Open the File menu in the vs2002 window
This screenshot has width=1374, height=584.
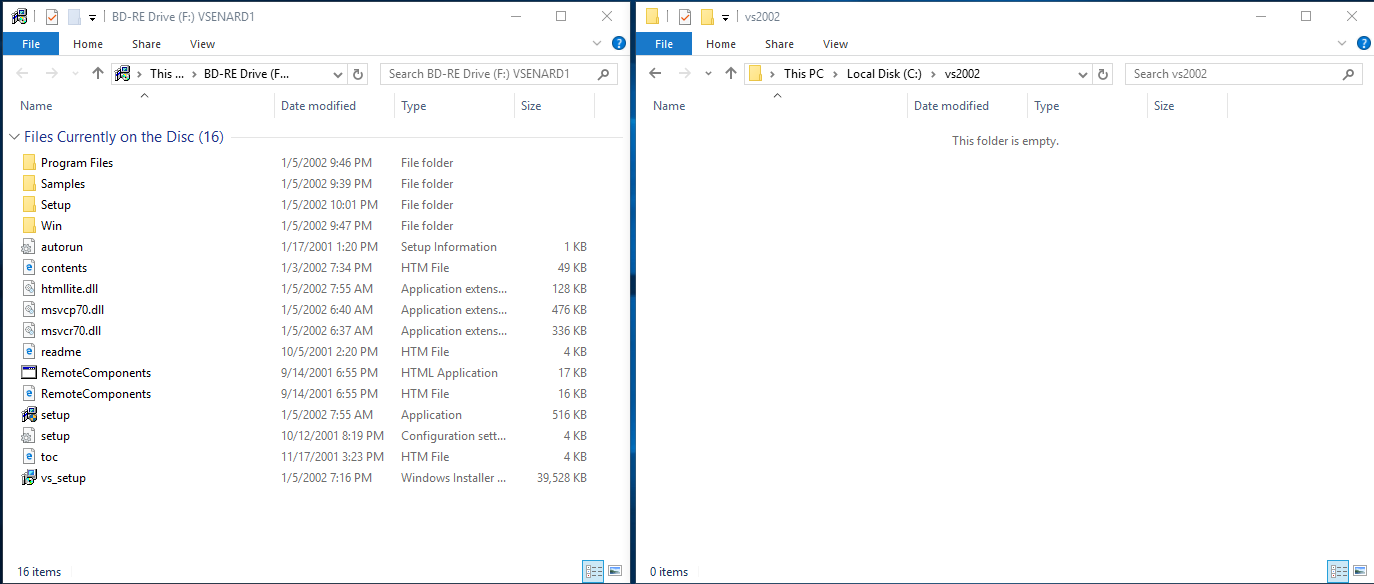663,43
